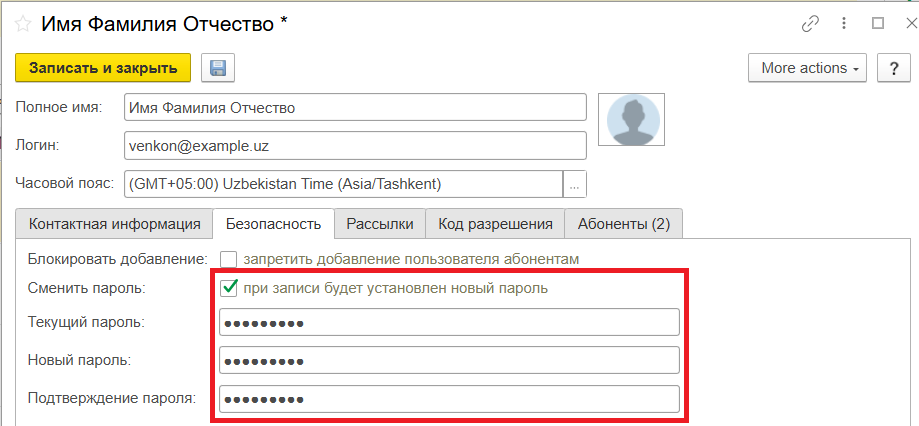Viewport: 919px width, 426px height.
Task: Enable the block adding user to subscribers checkbox
Action: click(229, 259)
